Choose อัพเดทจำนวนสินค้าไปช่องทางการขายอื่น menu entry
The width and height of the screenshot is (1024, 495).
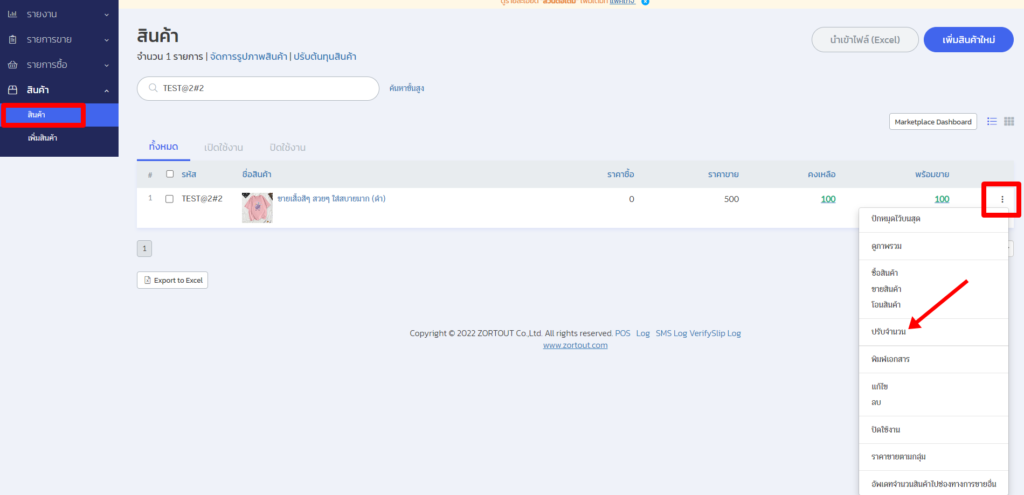pyautogui.click(x=933, y=485)
